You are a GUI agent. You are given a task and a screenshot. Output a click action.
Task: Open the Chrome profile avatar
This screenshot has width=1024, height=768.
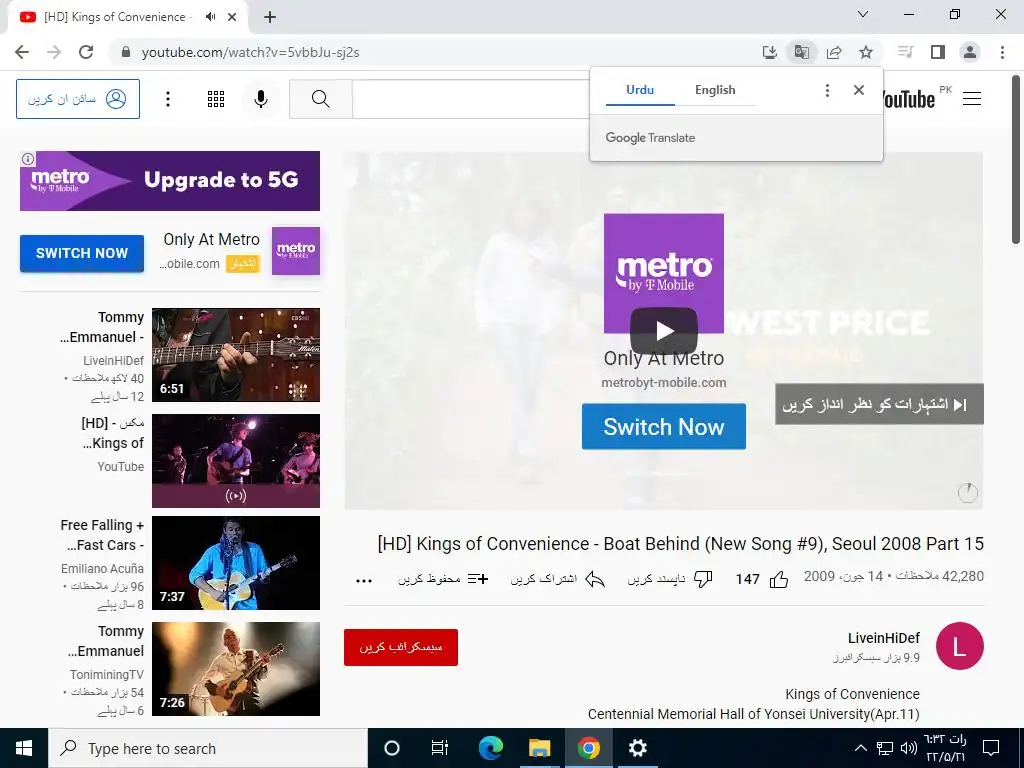[x=970, y=52]
